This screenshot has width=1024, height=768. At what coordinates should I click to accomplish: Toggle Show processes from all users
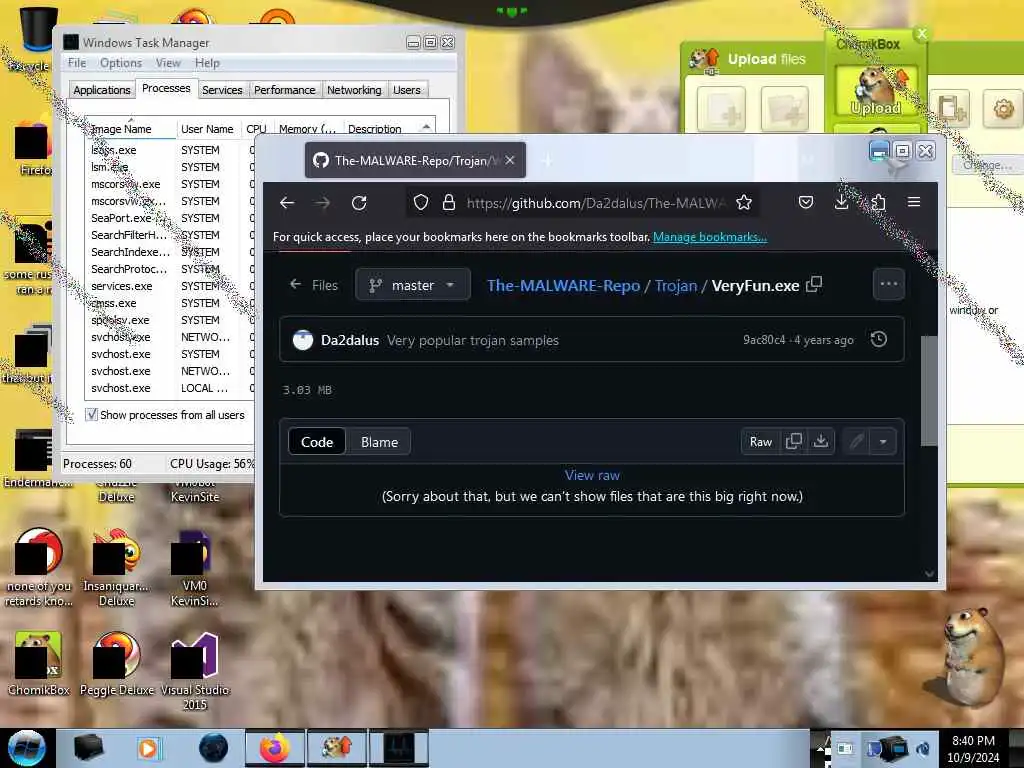[92, 415]
